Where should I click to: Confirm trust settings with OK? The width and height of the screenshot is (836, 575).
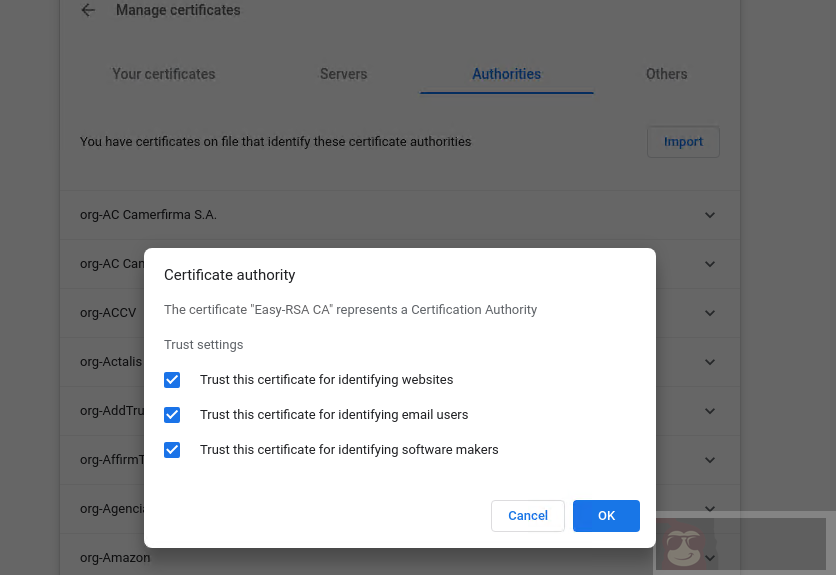point(606,516)
